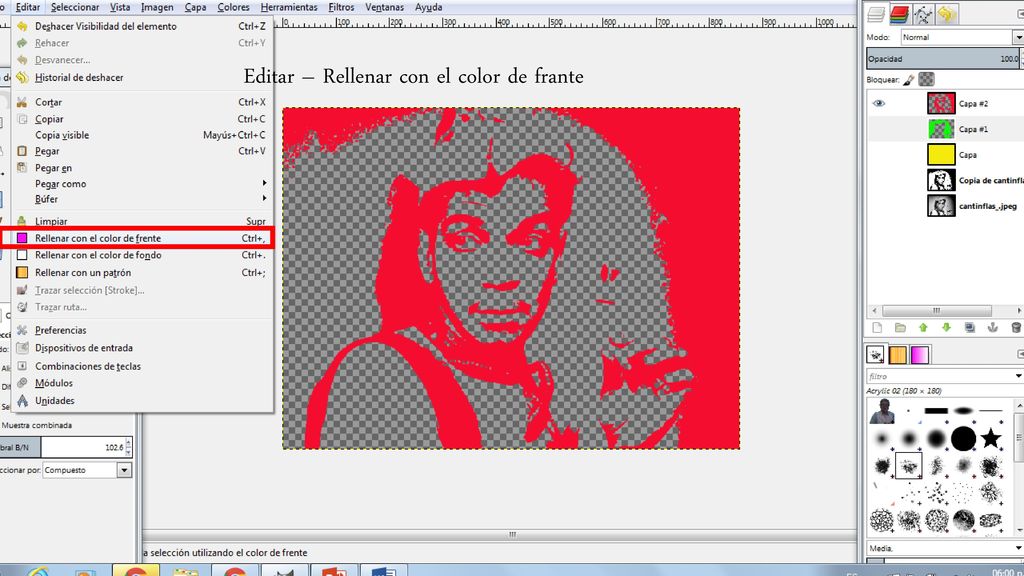Open the Colores menu
1024x576 pixels.
click(x=233, y=7)
